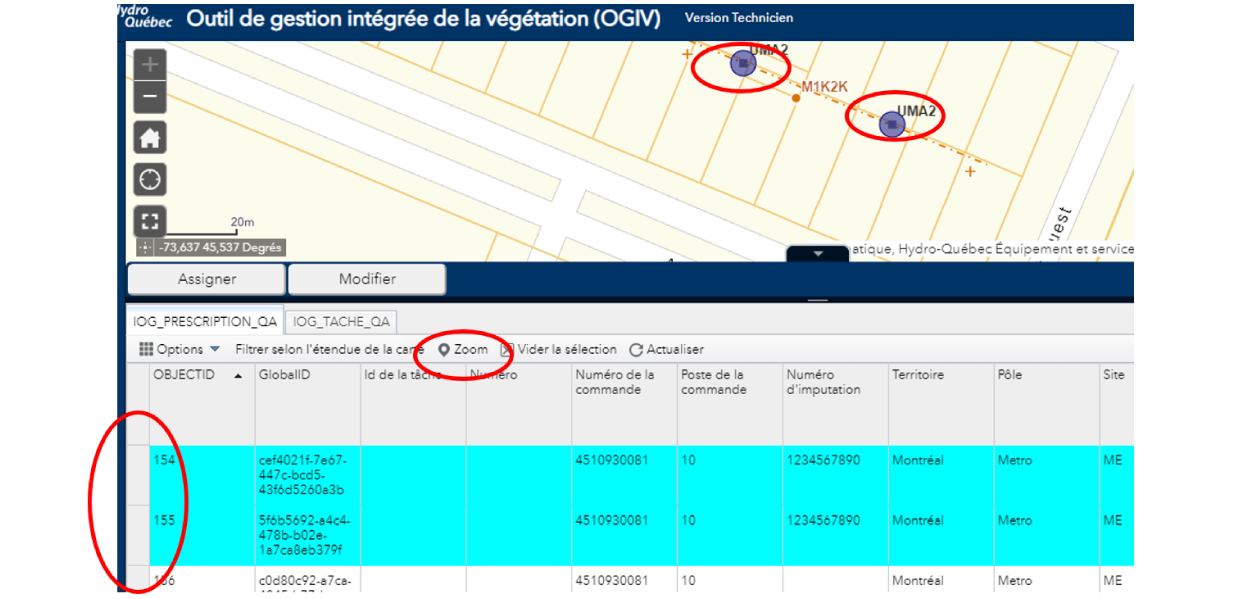Click the Numéro de la commande header
Screen dimensions: 1252x599
[624, 404]
